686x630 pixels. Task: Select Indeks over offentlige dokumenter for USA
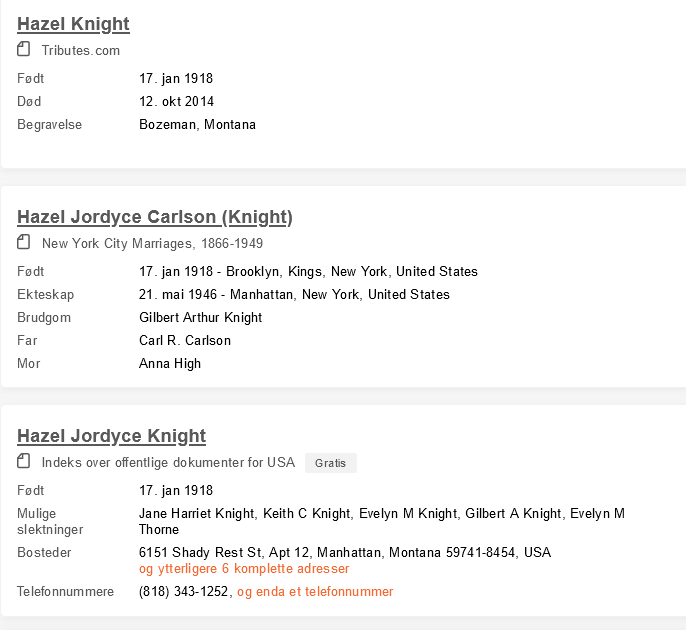[168, 462]
